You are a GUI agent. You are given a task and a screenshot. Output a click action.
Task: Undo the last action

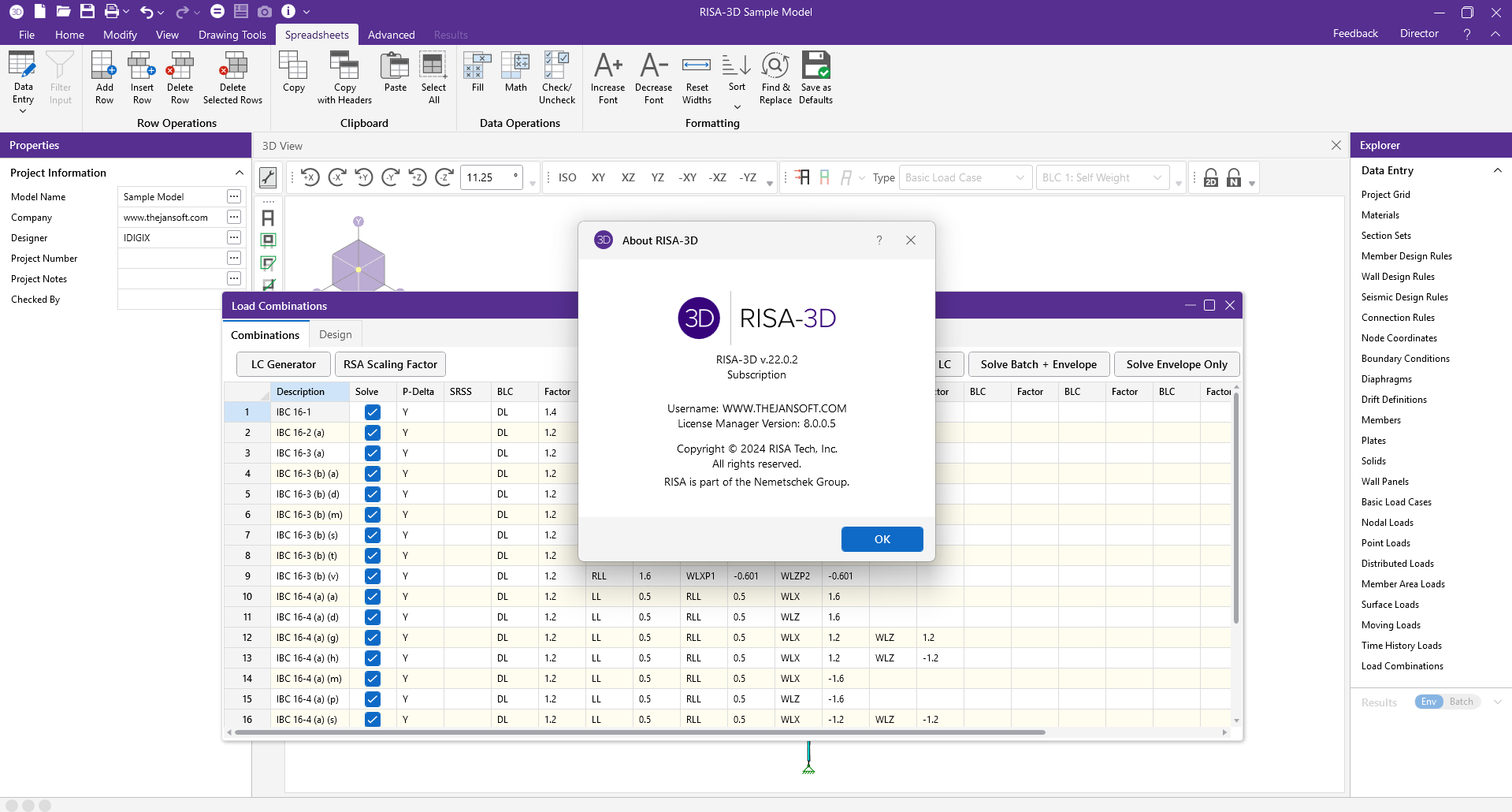click(x=147, y=12)
